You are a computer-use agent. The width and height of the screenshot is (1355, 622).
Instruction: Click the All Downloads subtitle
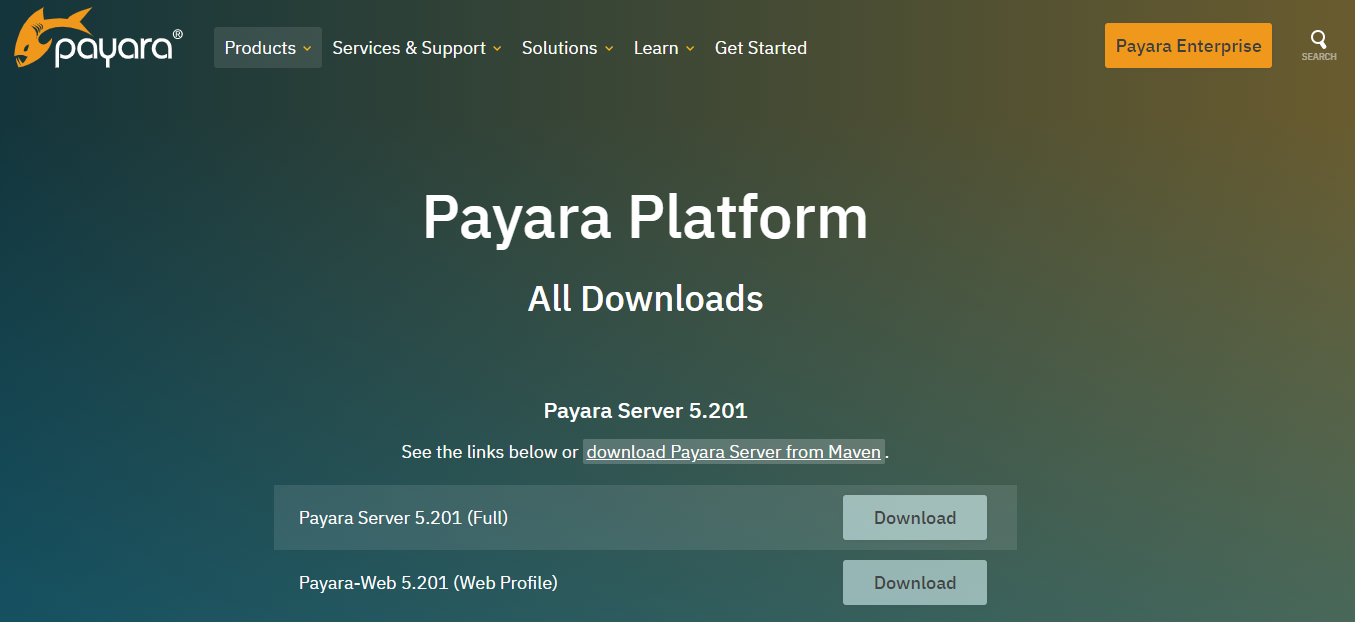coord(645,298)
